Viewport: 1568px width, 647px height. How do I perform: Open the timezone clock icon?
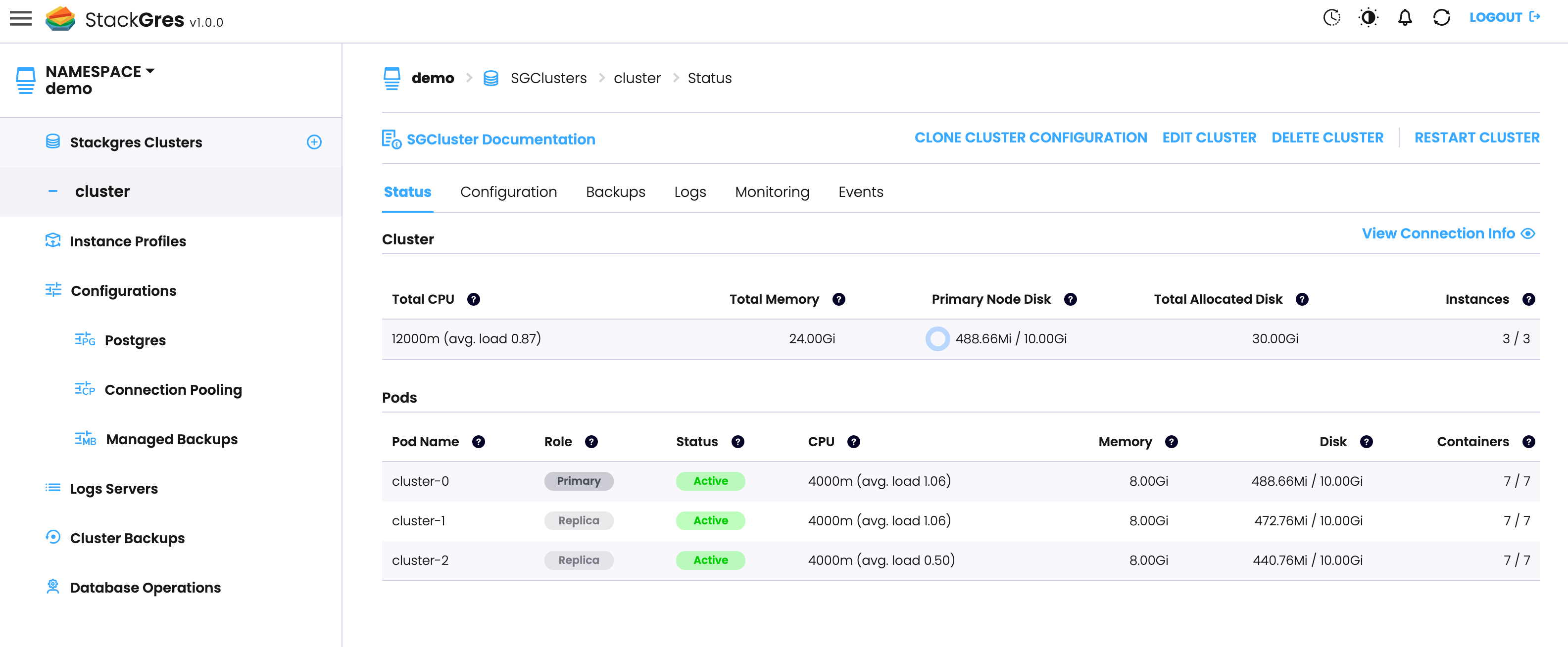[1331, 18]
